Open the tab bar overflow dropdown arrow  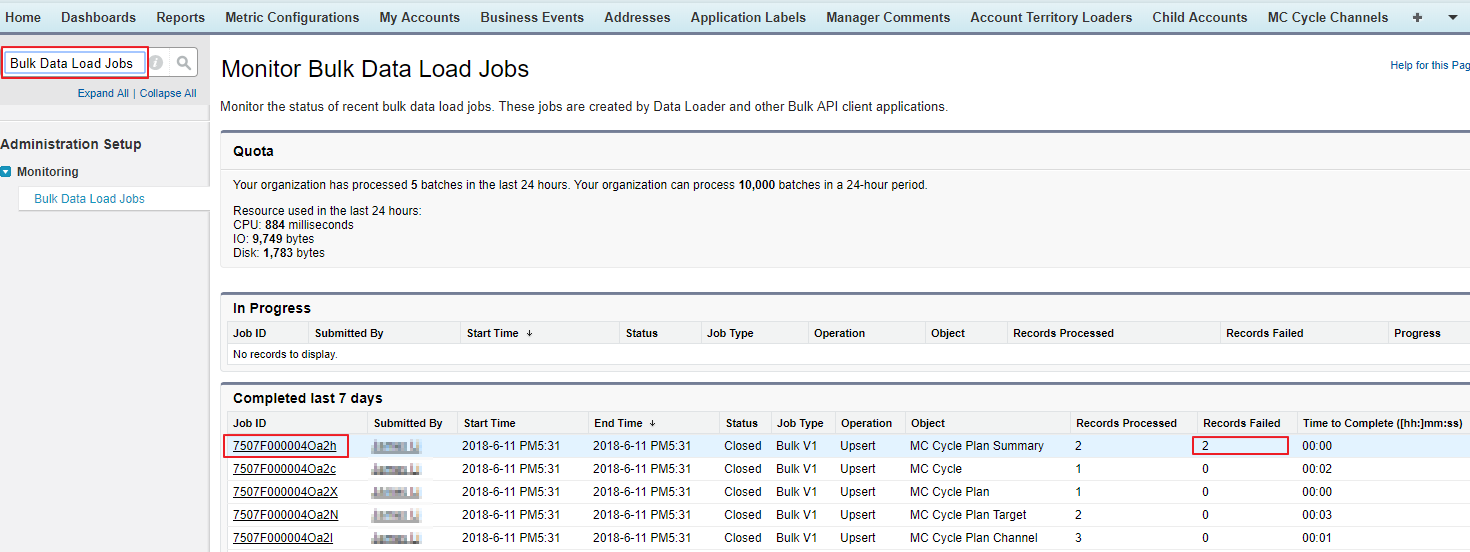click(1452, 17)
